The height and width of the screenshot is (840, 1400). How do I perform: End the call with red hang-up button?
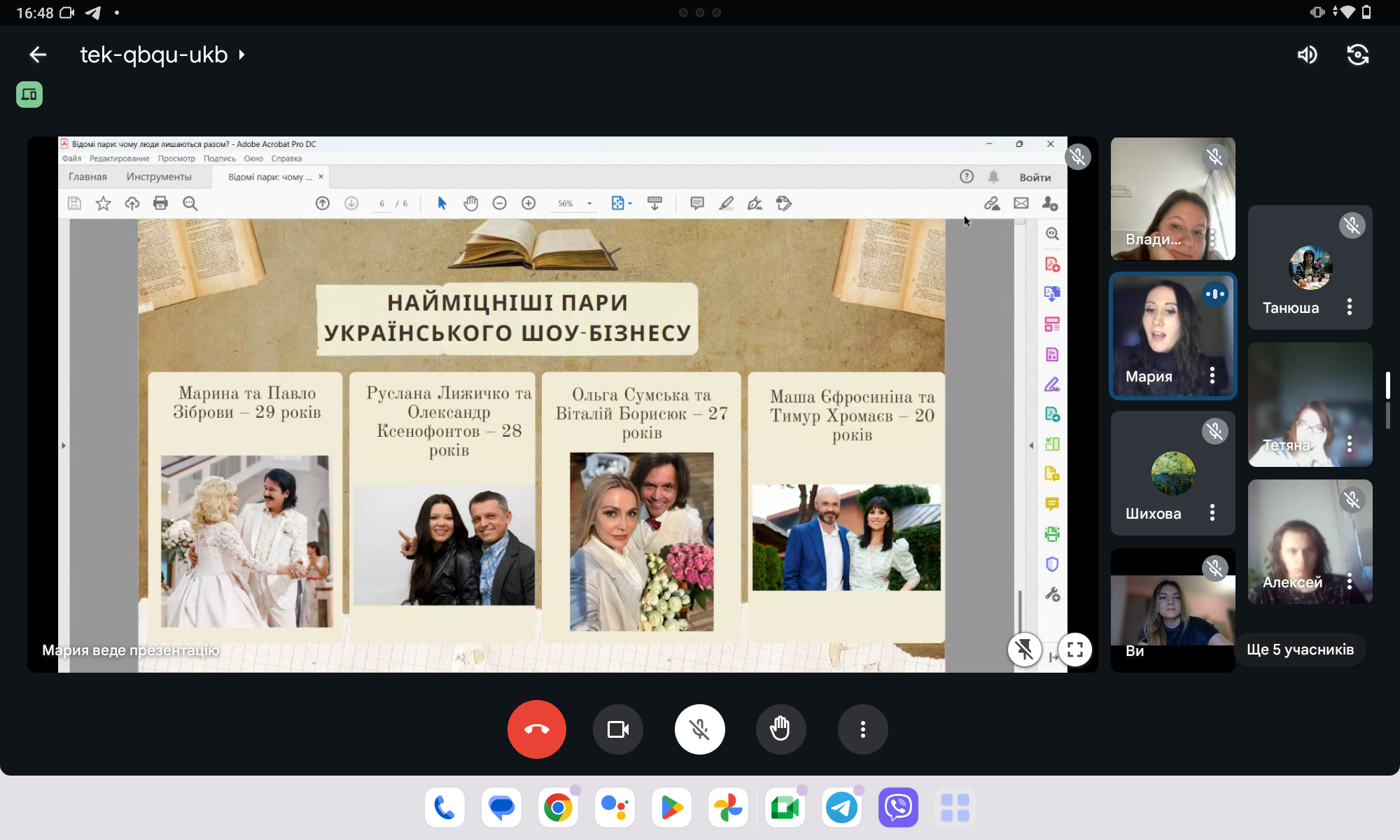tap(536, 729)
